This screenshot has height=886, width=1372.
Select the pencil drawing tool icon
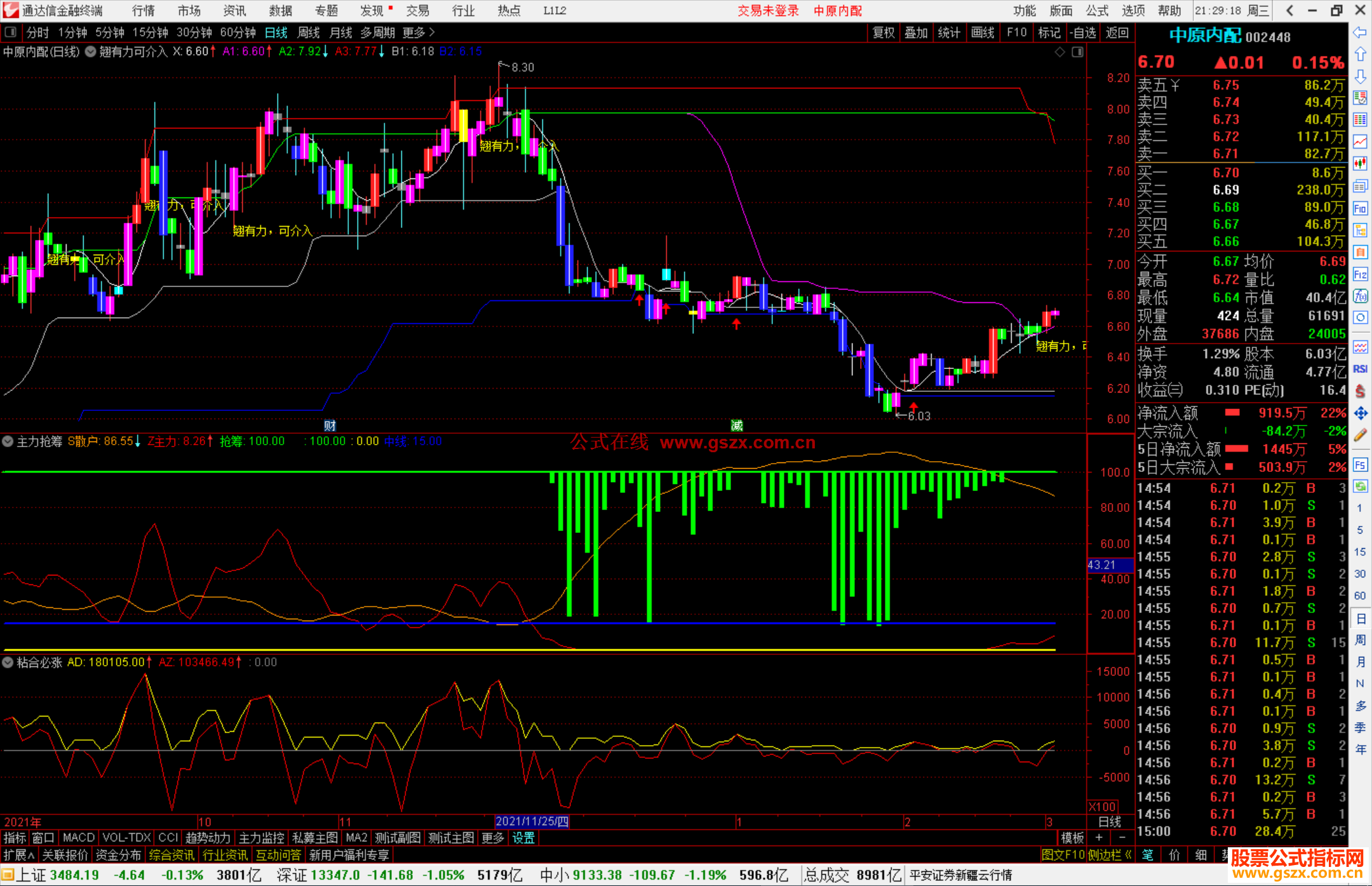click(x=1360, y=436)
